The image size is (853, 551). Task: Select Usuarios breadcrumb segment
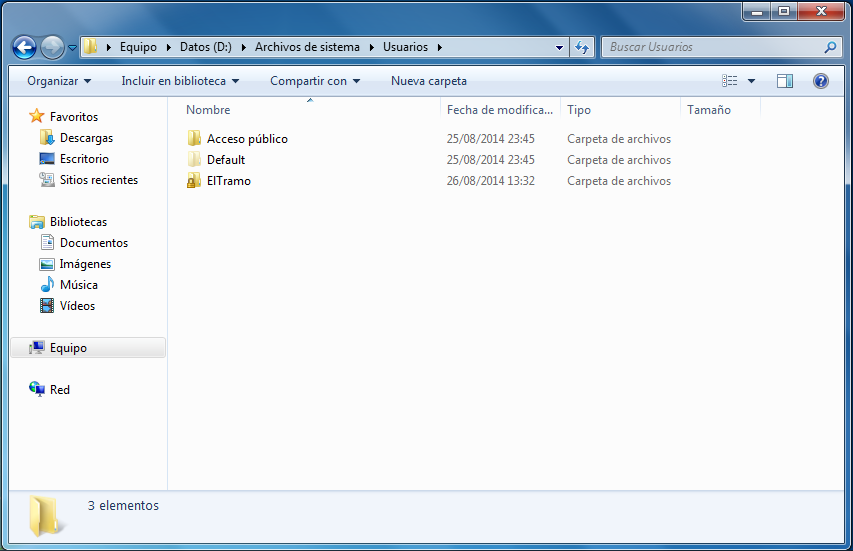pos(405,47)
